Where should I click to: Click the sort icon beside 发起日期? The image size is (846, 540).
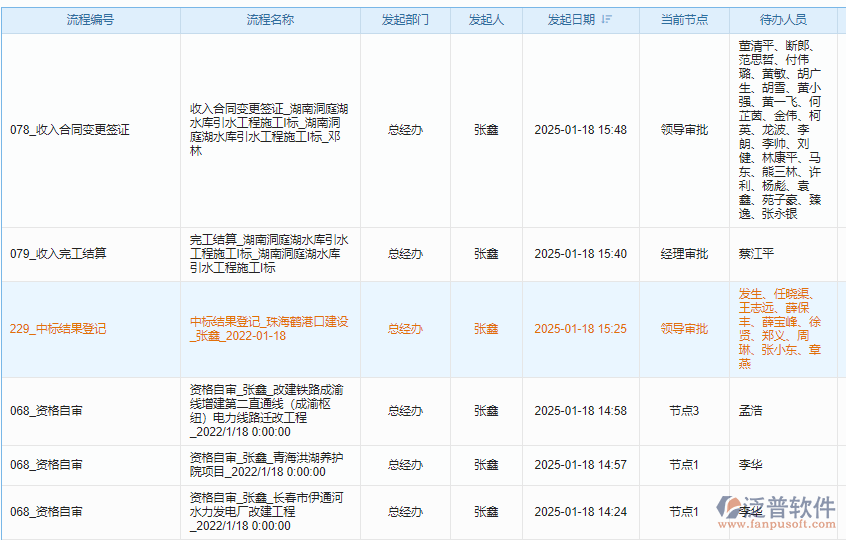607,20
